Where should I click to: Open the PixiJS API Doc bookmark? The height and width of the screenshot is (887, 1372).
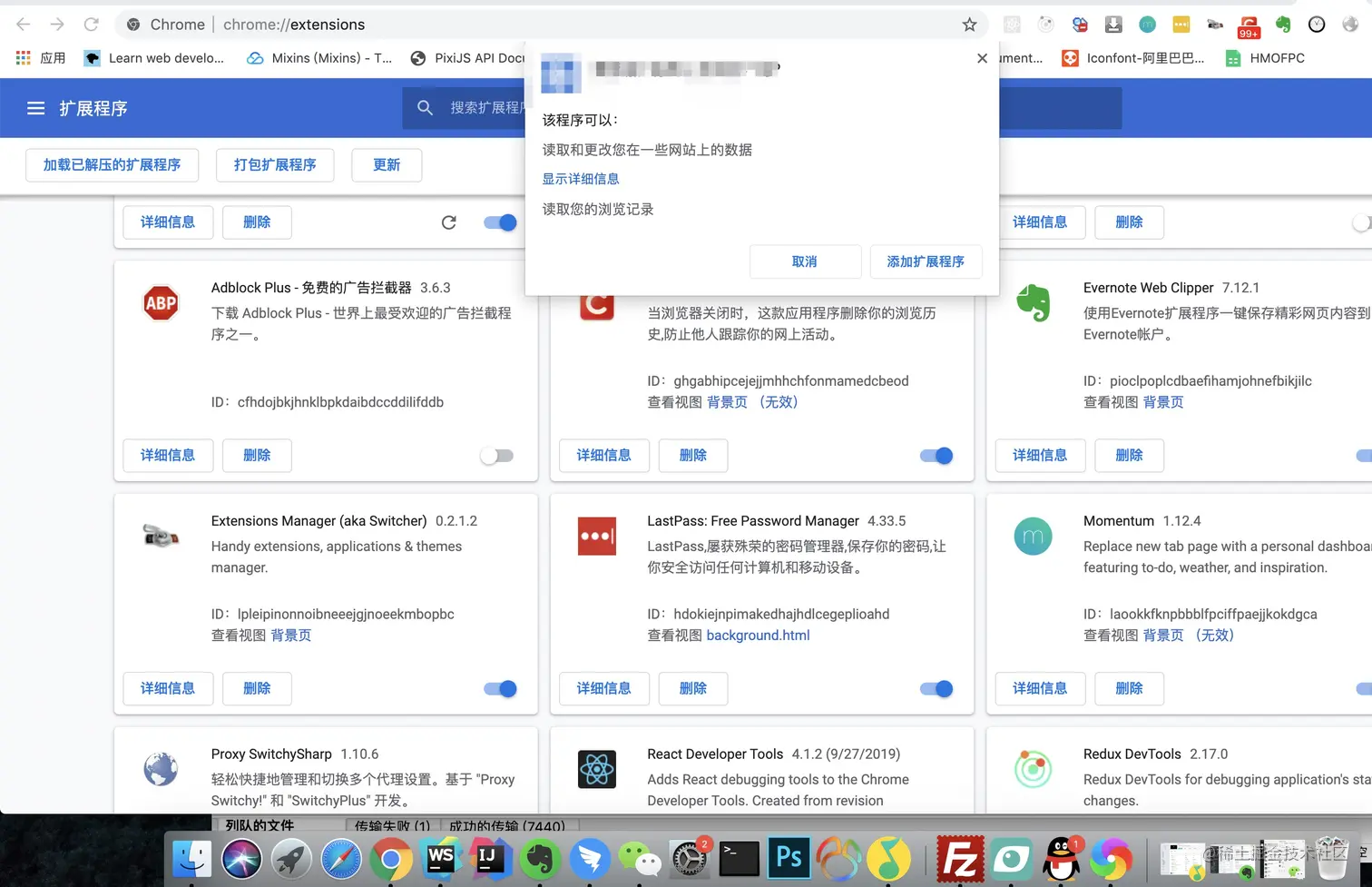click(467, 58)
